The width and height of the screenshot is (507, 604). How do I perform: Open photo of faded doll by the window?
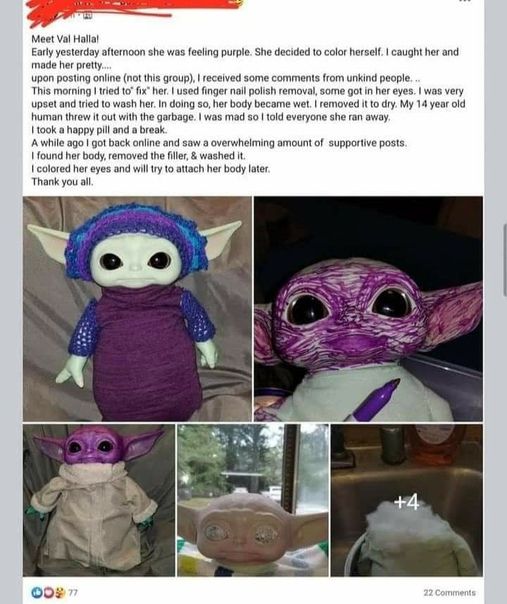(253, 500)
